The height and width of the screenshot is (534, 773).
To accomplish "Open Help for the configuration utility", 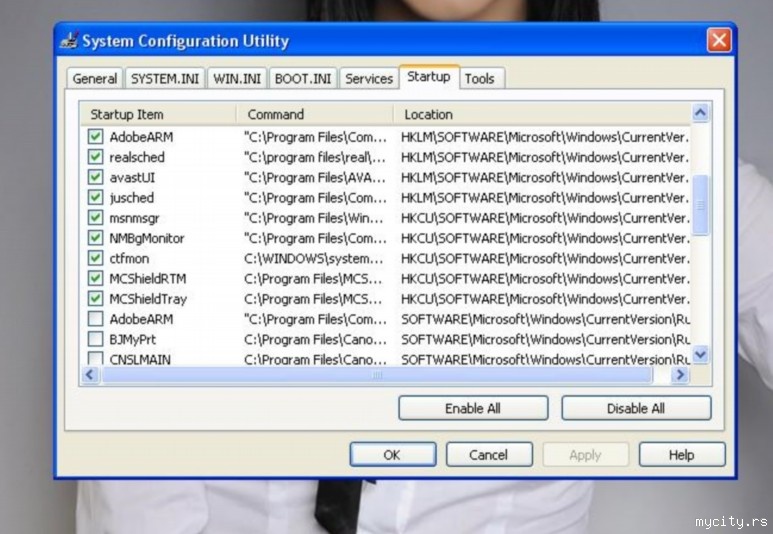I will (x=682, y=454).
